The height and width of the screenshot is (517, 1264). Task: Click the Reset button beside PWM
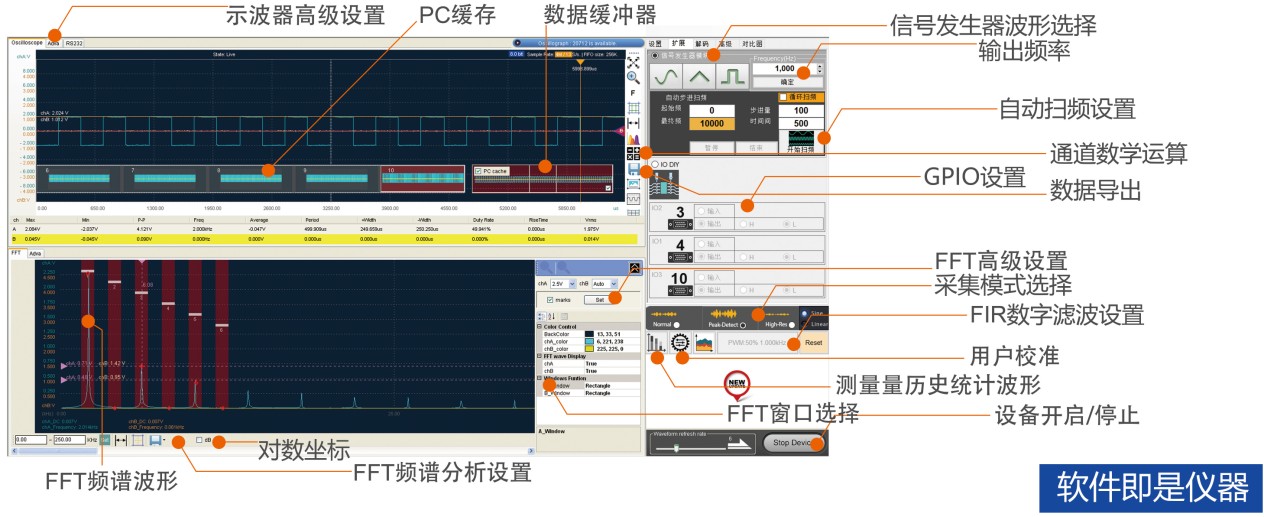coord(813,342)
